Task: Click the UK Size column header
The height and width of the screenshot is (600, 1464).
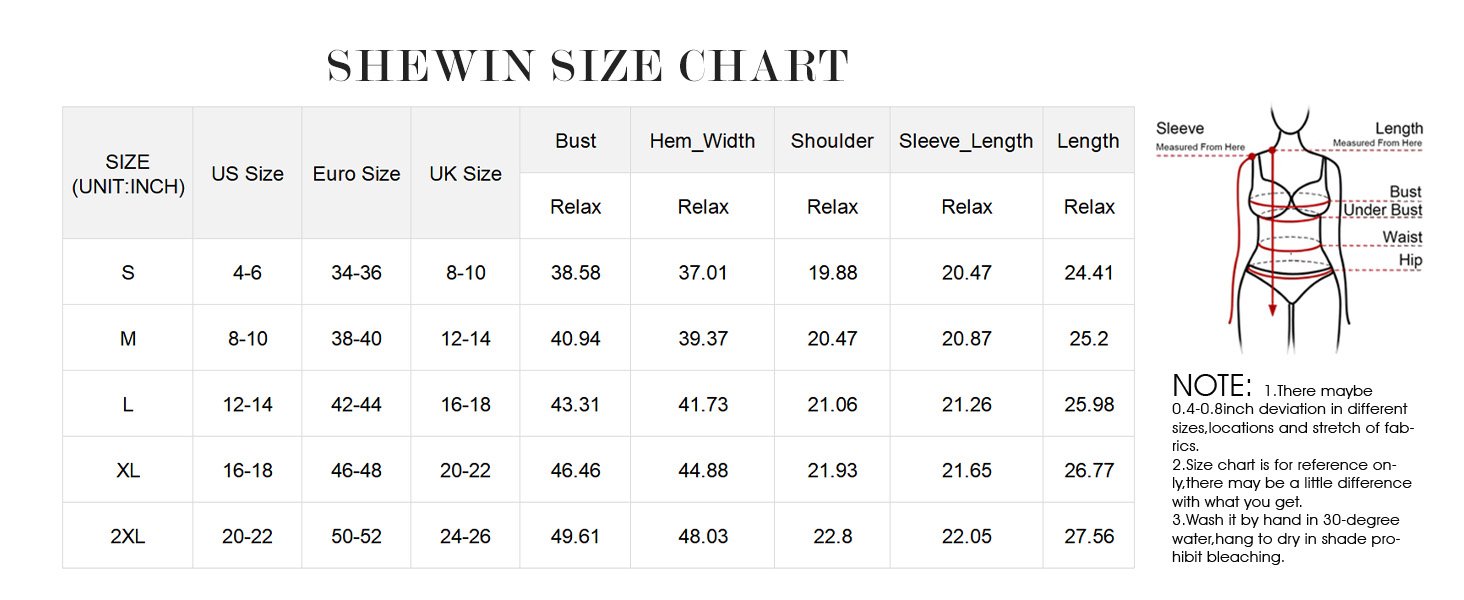Action: point(465,174)
